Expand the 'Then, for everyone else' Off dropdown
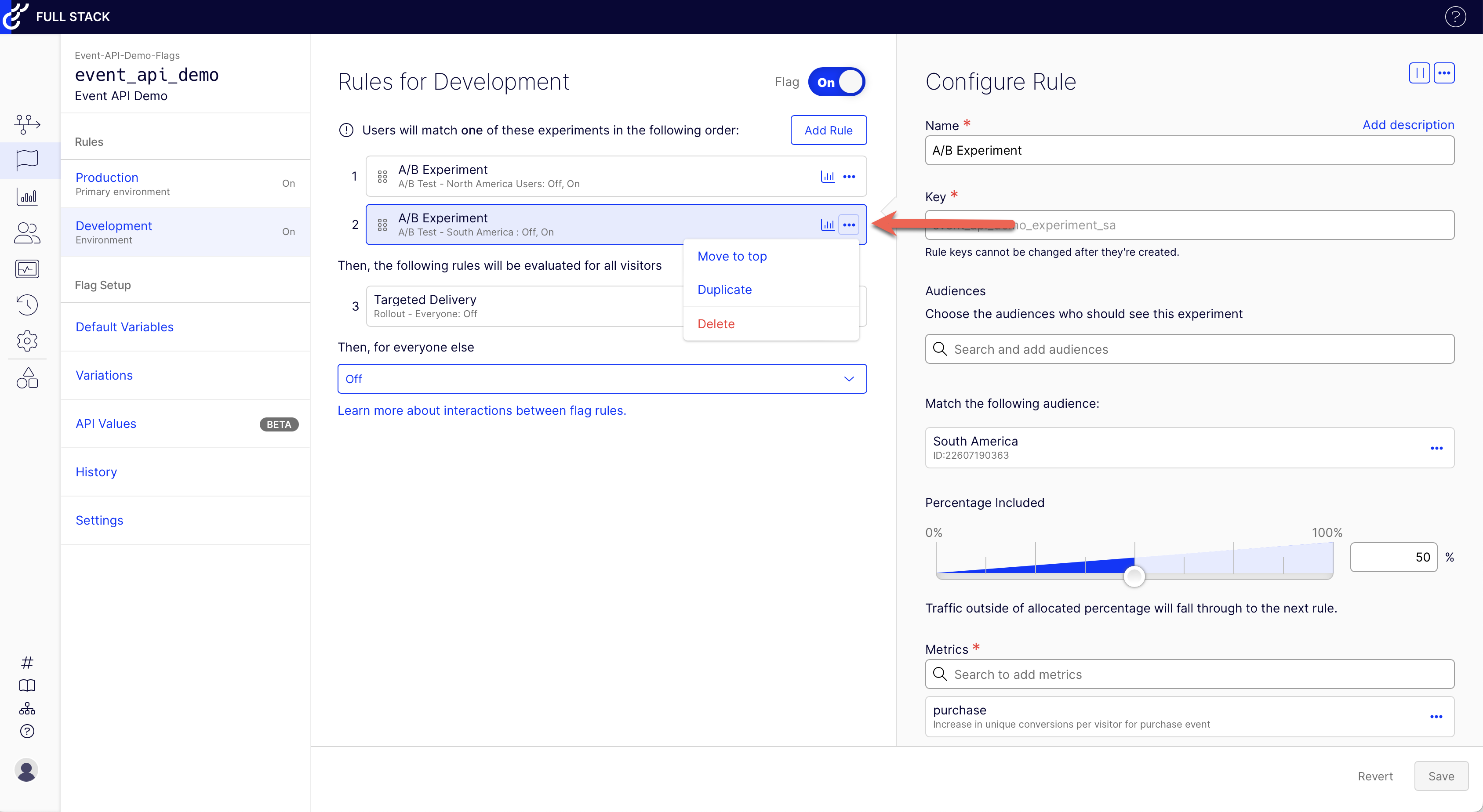1483x812 pixels. pos(602,379)
